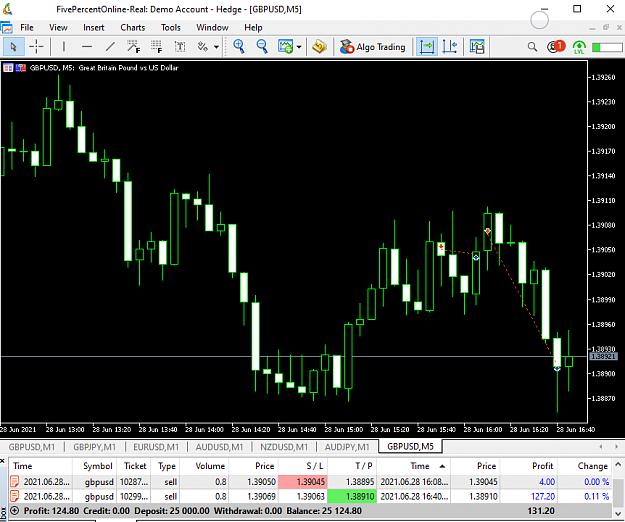Select the vertical line drawing tool
Screen dimensions: 625x522
click(64, 47)
